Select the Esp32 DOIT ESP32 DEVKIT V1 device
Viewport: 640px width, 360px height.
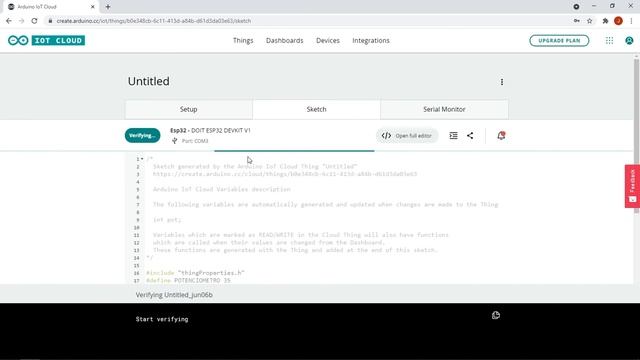(x=210, y=131)
